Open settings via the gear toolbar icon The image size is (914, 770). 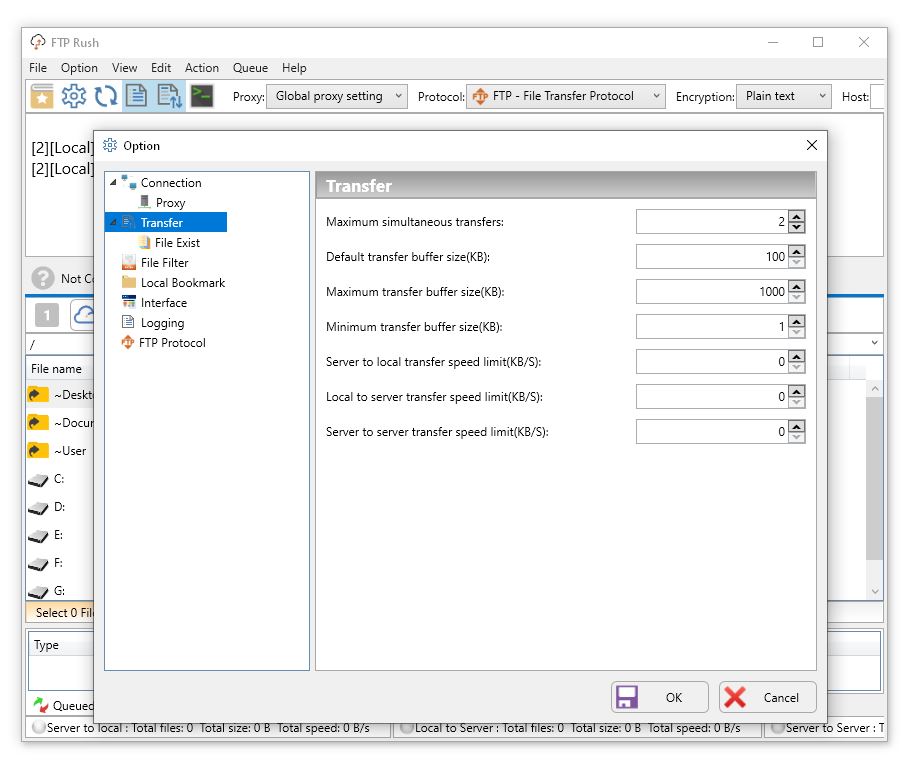[x=74, y=96]
